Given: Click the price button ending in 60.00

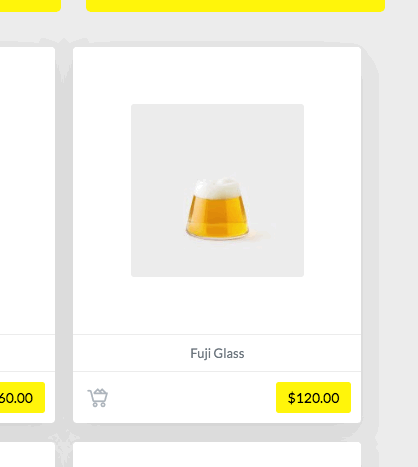Looking at the screenshot, I should tap(22, 398).
